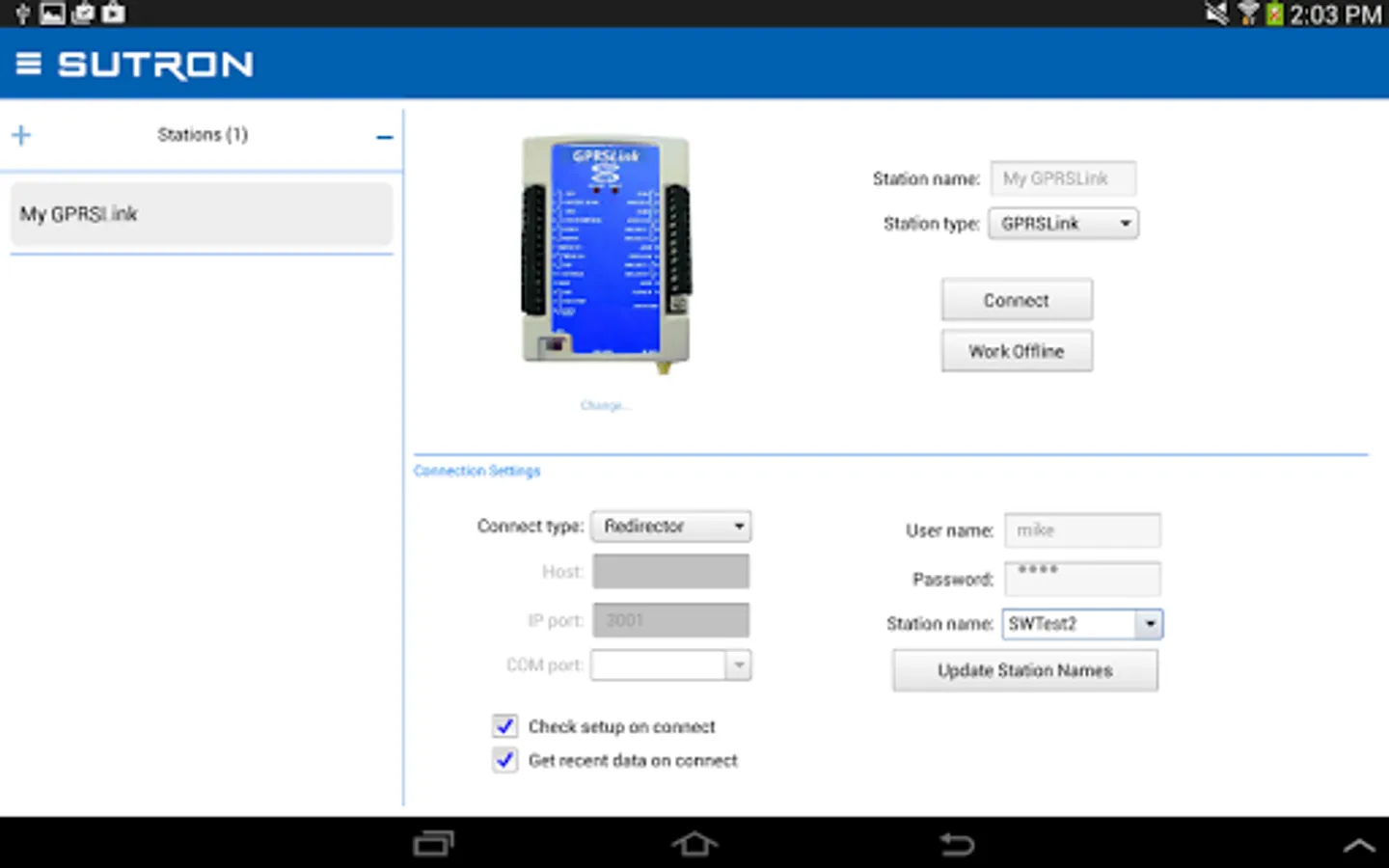Click the Stations (1) header text
Screen dimensions: 1389x868
203,135
